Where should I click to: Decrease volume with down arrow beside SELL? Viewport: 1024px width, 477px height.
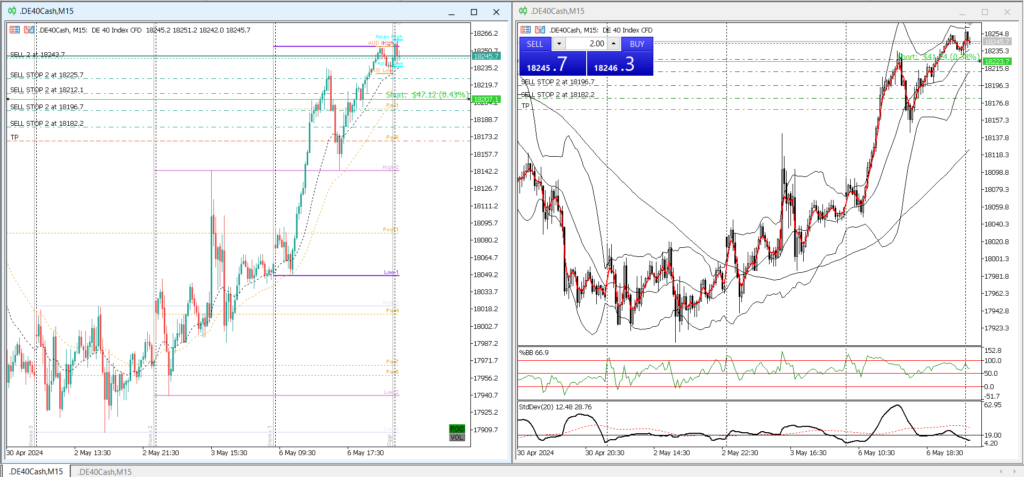pyautogui.click(x=560, y=44)
